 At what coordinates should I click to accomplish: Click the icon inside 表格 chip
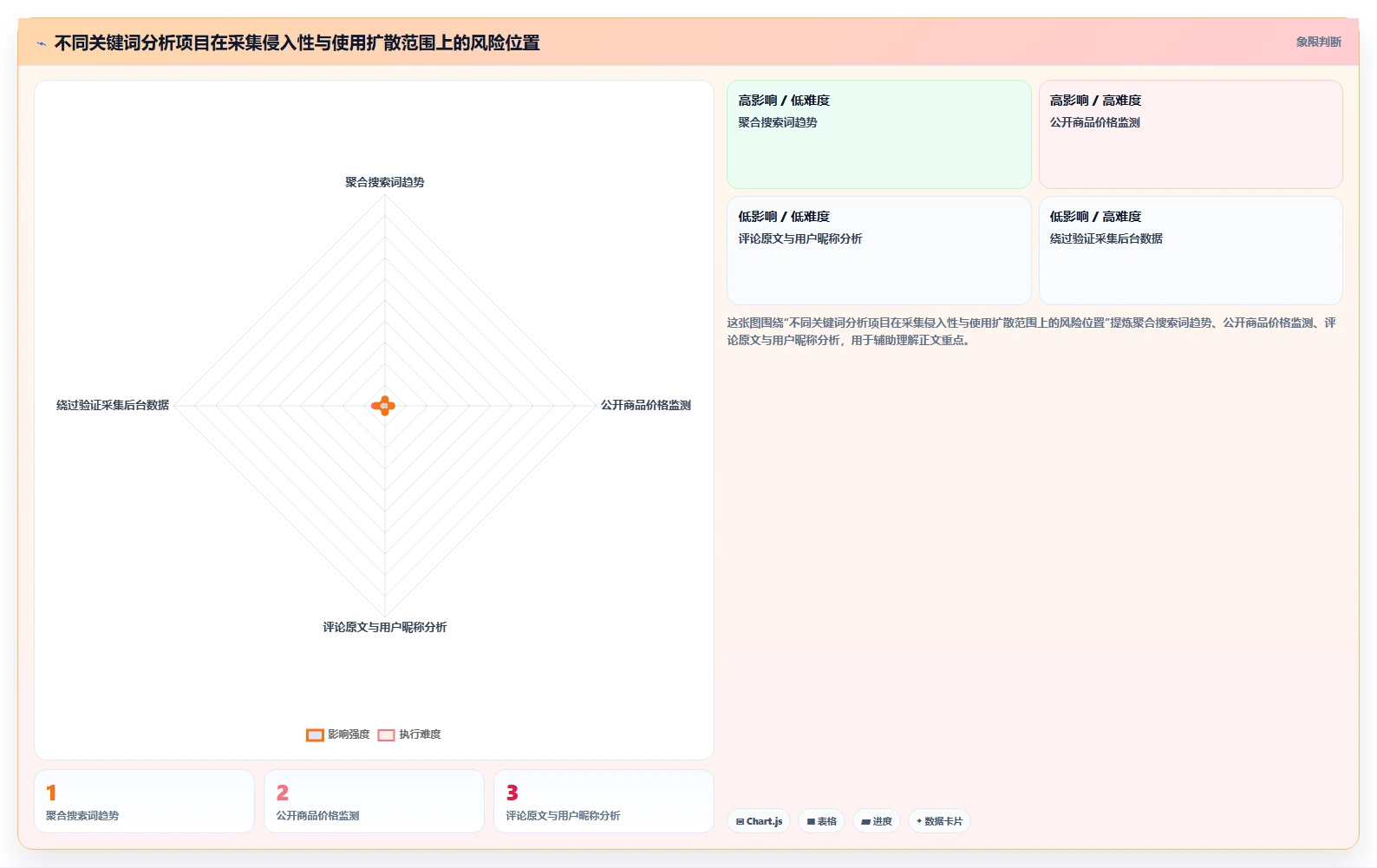[811, 821]
